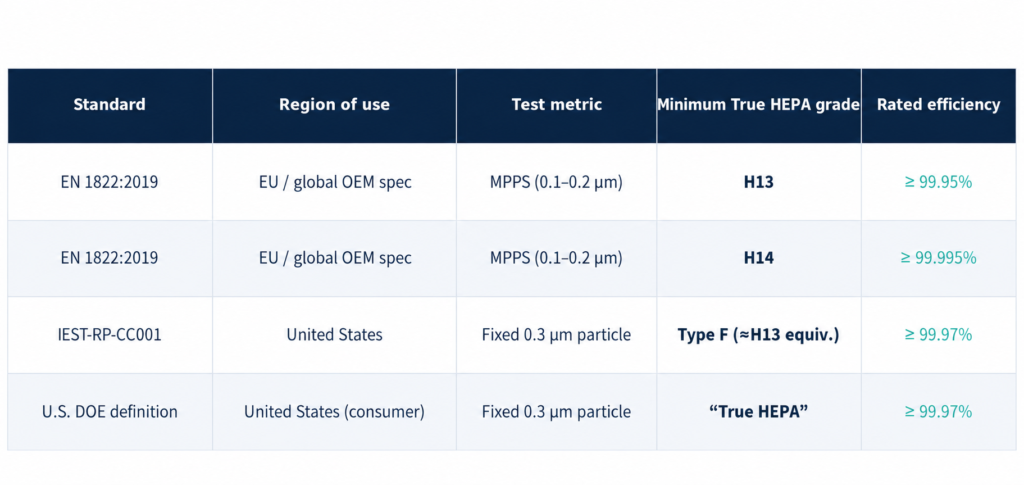
Task: Click ≥ 99.97% in the U.S. DOE row
Action: pyautogui.click(x=938, y=412)
